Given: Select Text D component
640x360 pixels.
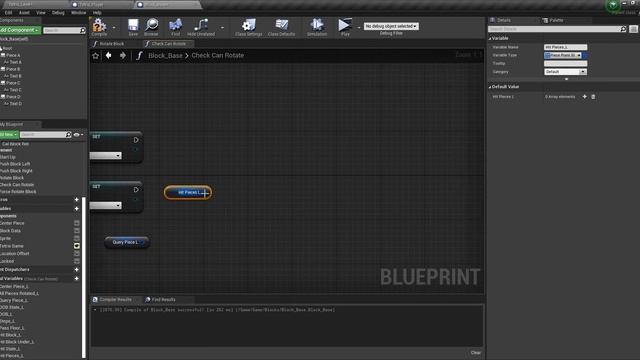Looking at the screenshot, I should [x=16, y=104].
